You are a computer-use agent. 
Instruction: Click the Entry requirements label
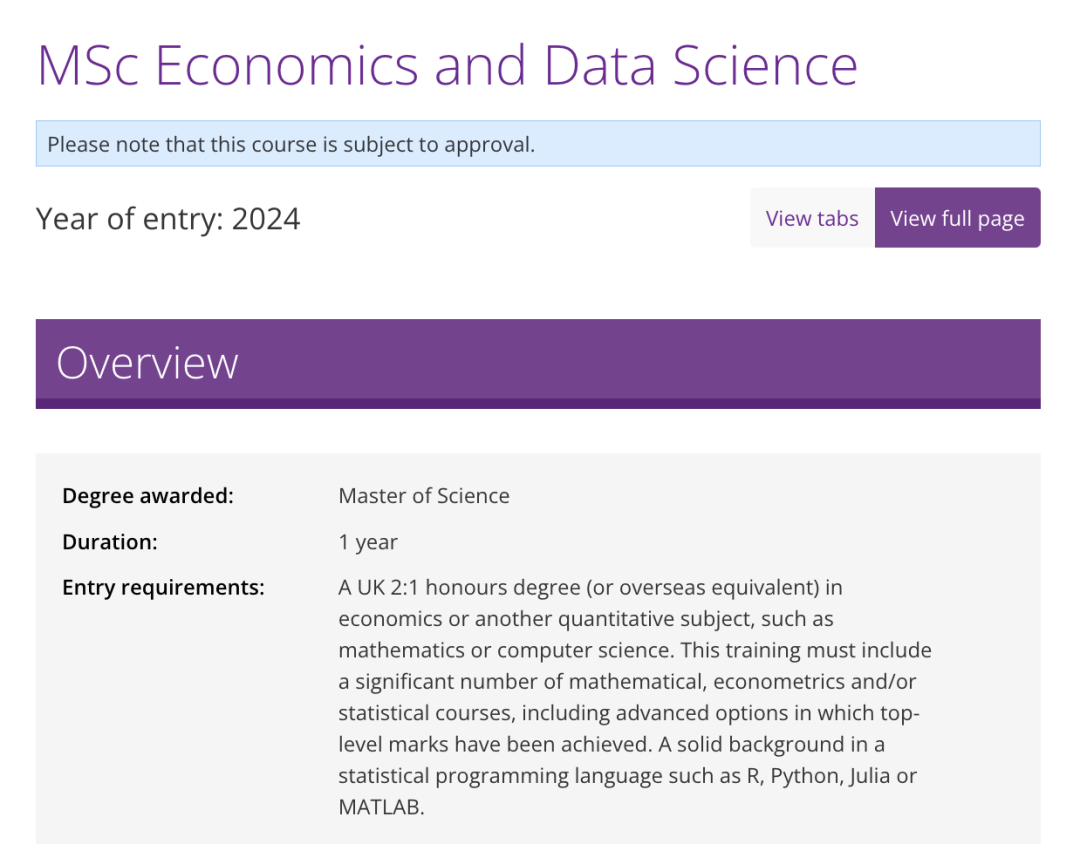[163, 588]
